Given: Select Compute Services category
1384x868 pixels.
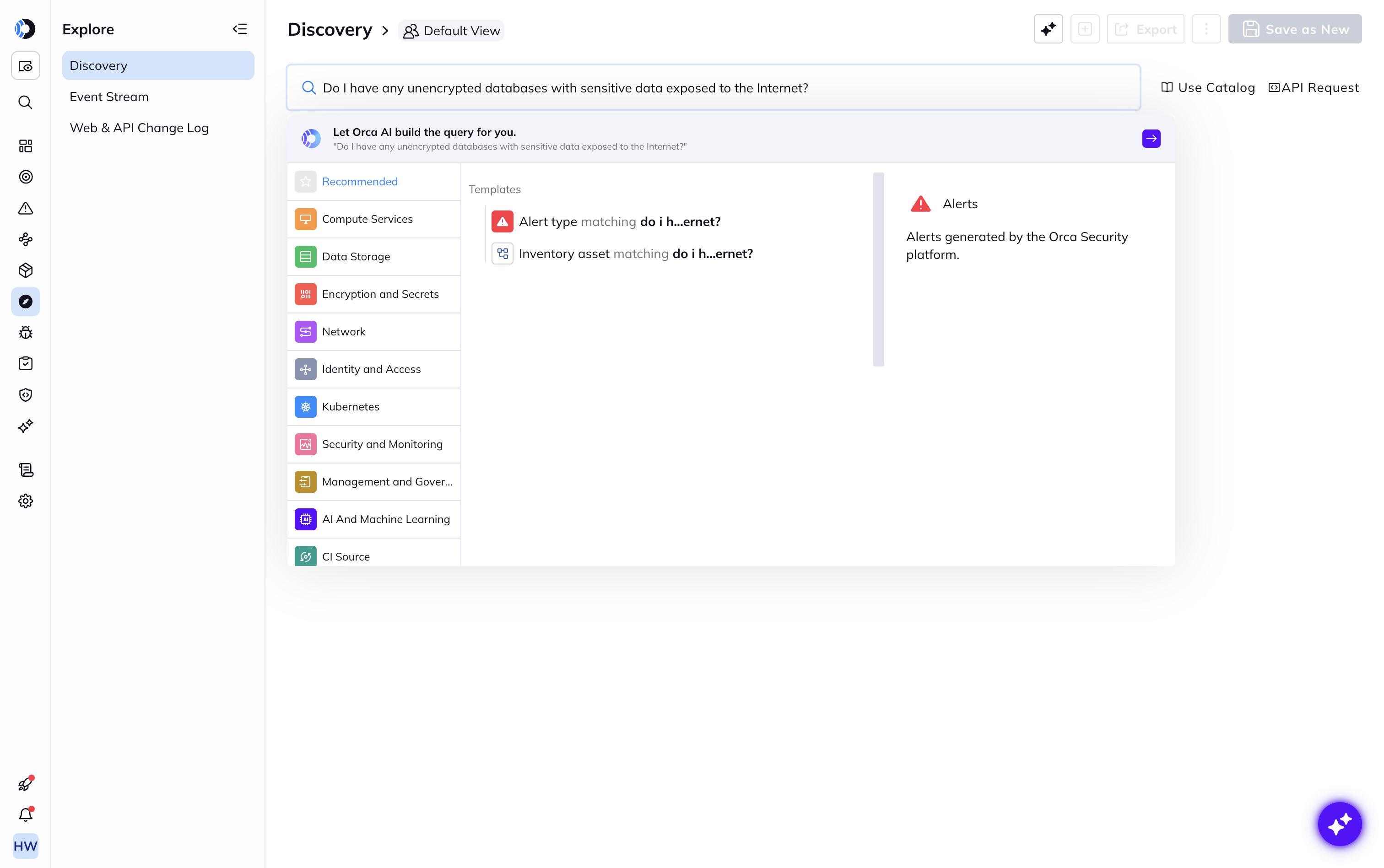Looking at the screenshot, I should click(x=374, y=219).
